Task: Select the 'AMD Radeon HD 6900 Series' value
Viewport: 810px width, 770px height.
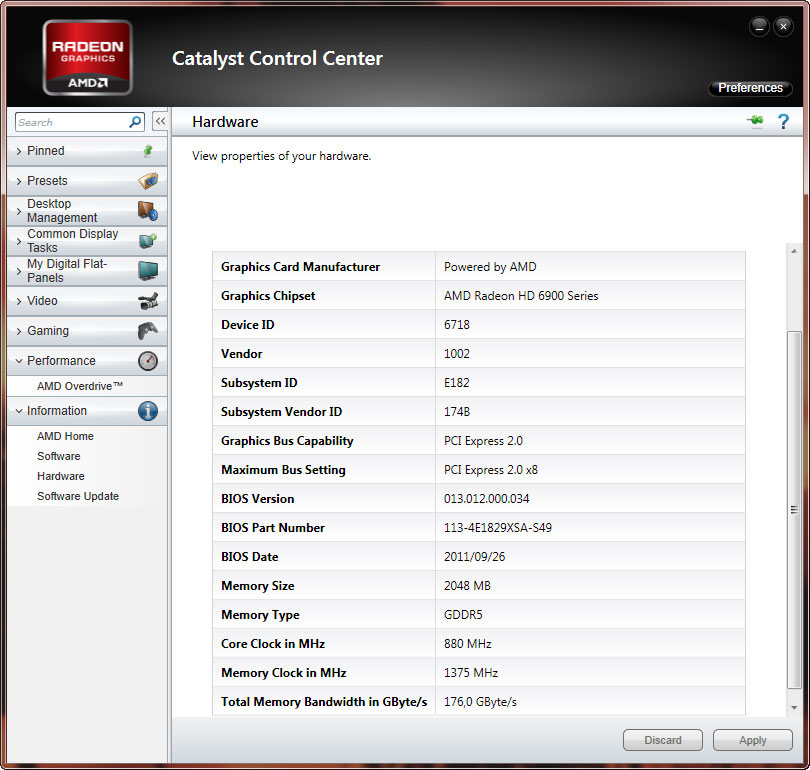Action: pyautogui.click(x=521, y=296)
